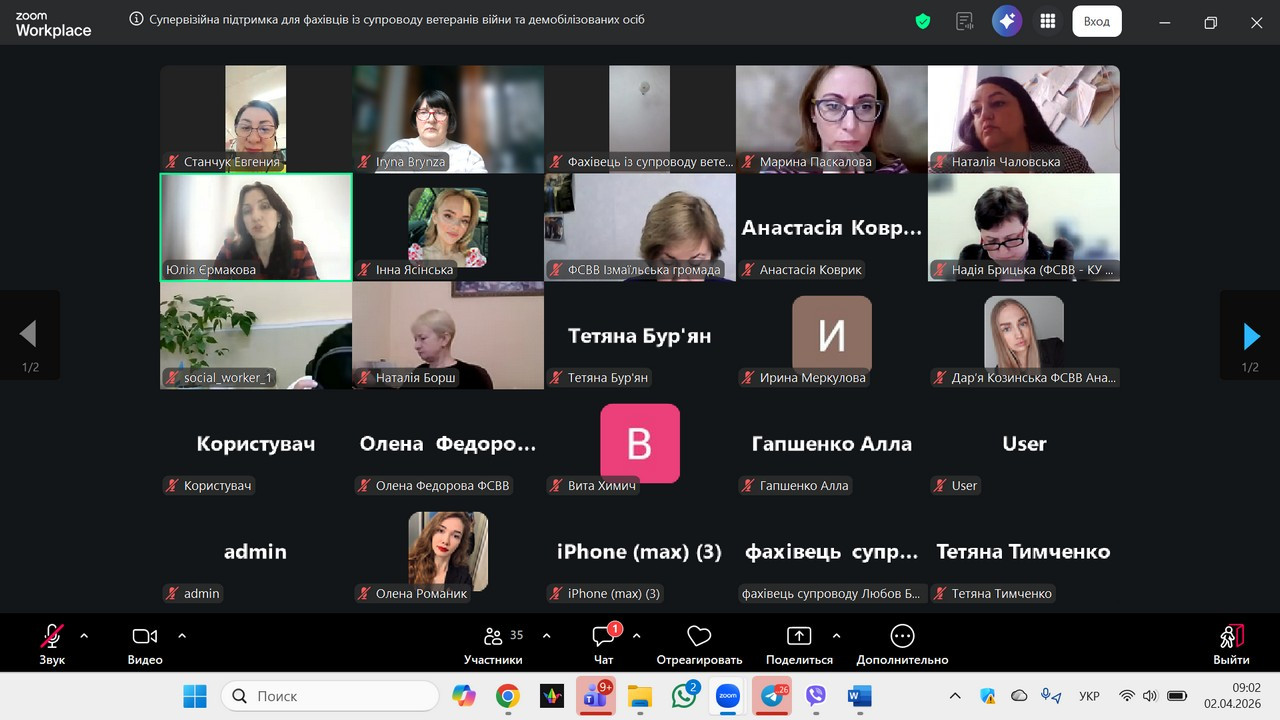Click Ирина Меркулова's avatar with letter И
The image size is (1280, 720).
[x=832, y=335]
